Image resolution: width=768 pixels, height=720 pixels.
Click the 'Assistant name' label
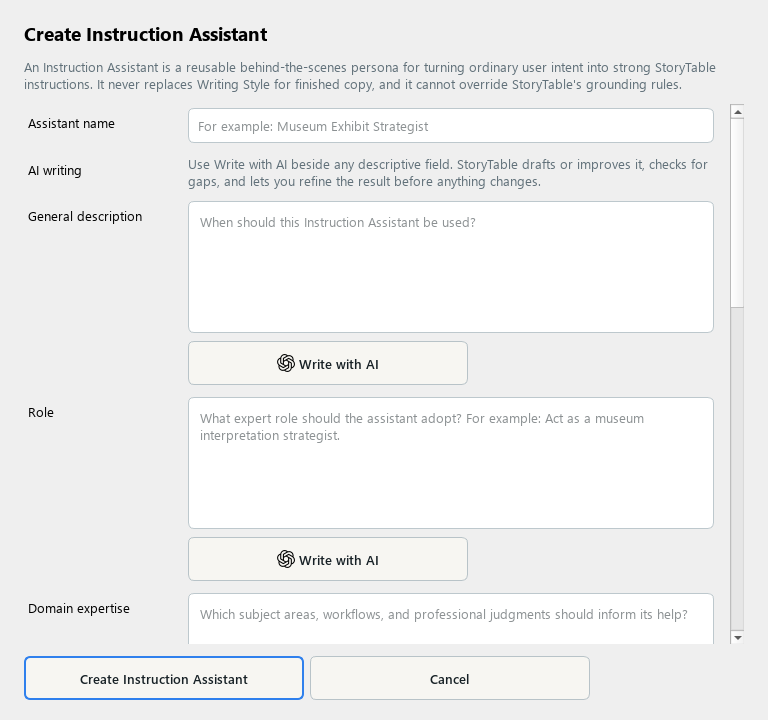(x=71, y=123)
